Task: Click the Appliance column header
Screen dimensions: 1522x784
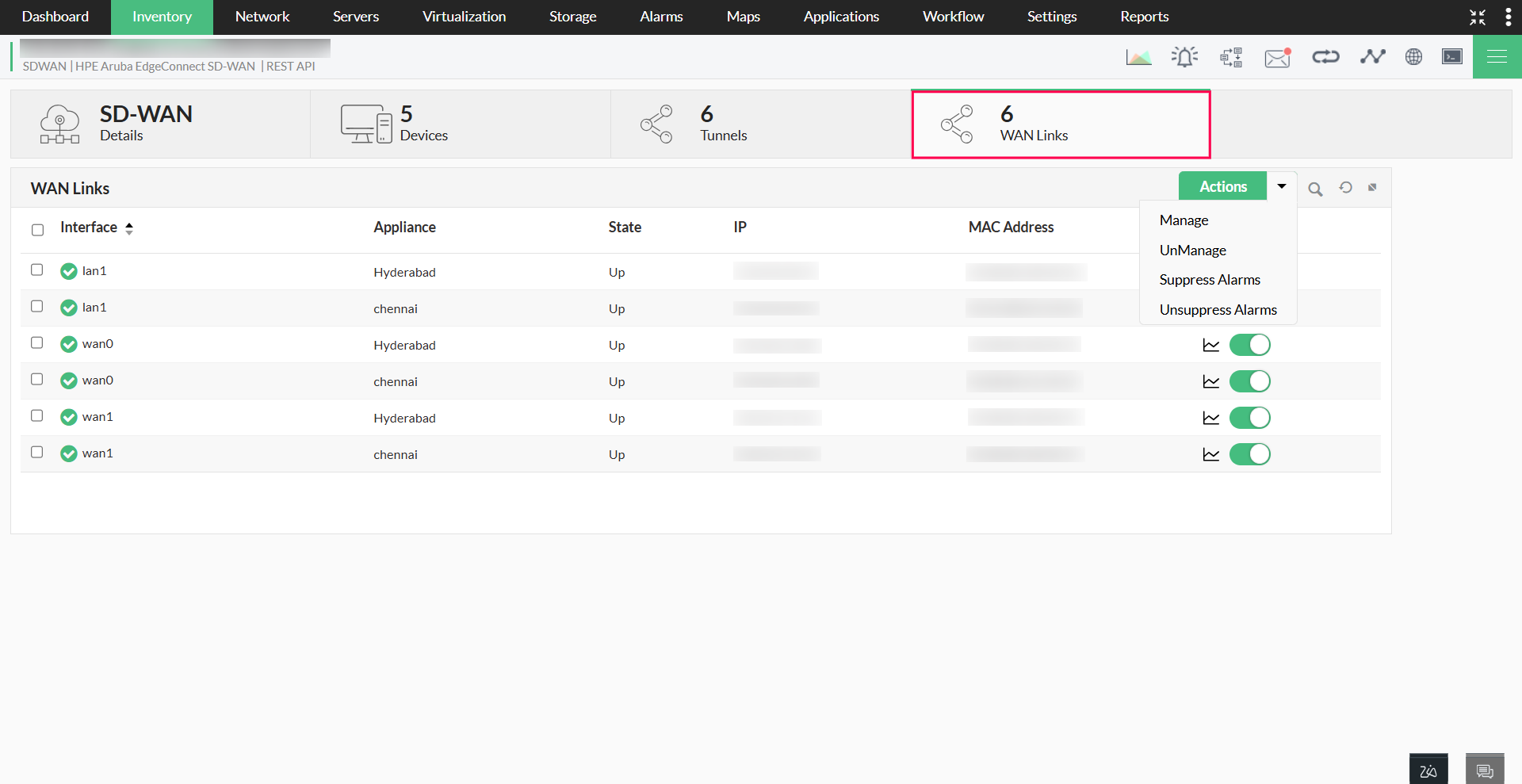Action: coord(405,228)
